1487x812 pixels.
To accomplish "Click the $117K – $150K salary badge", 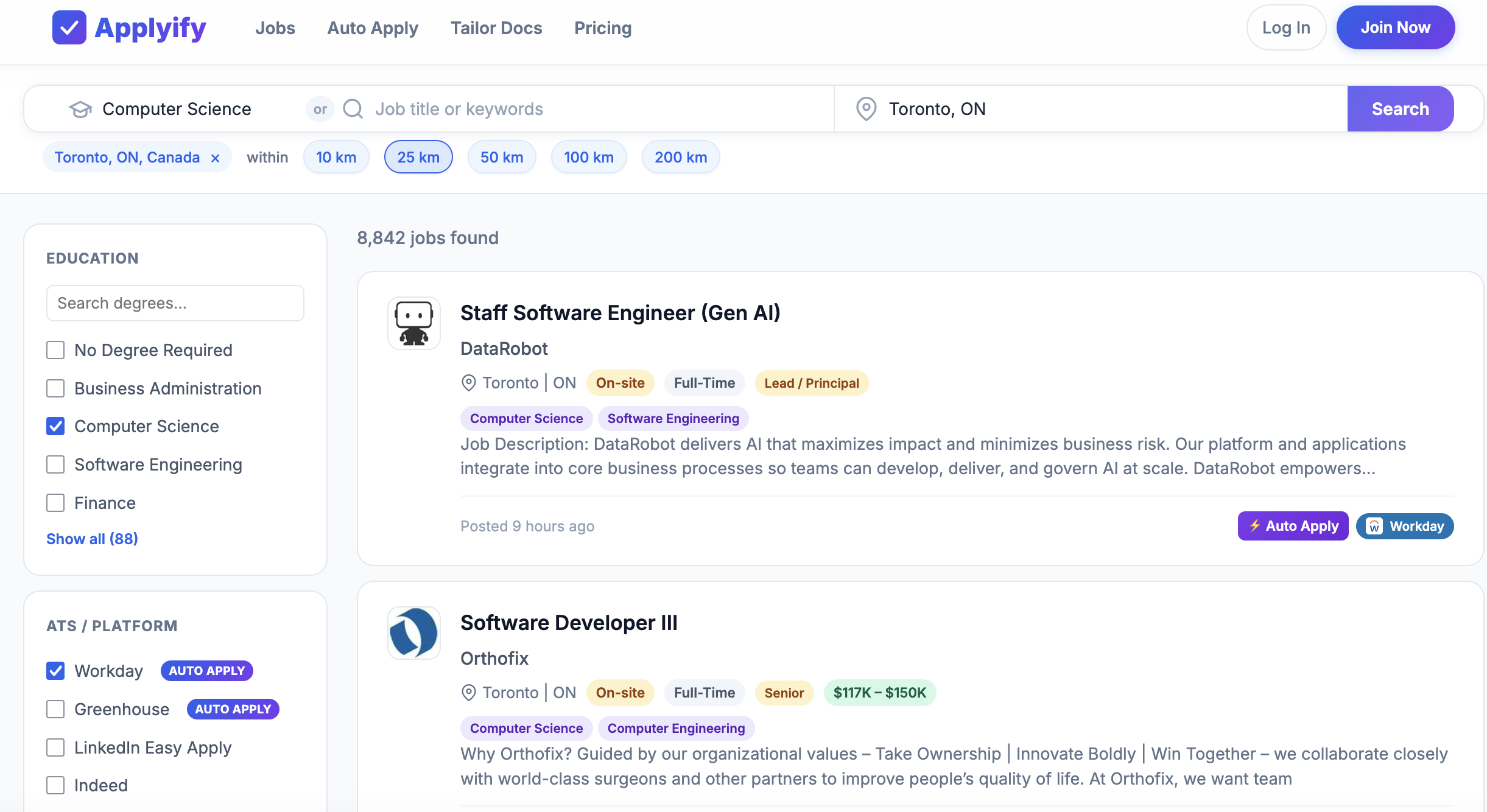I will 880,693.
